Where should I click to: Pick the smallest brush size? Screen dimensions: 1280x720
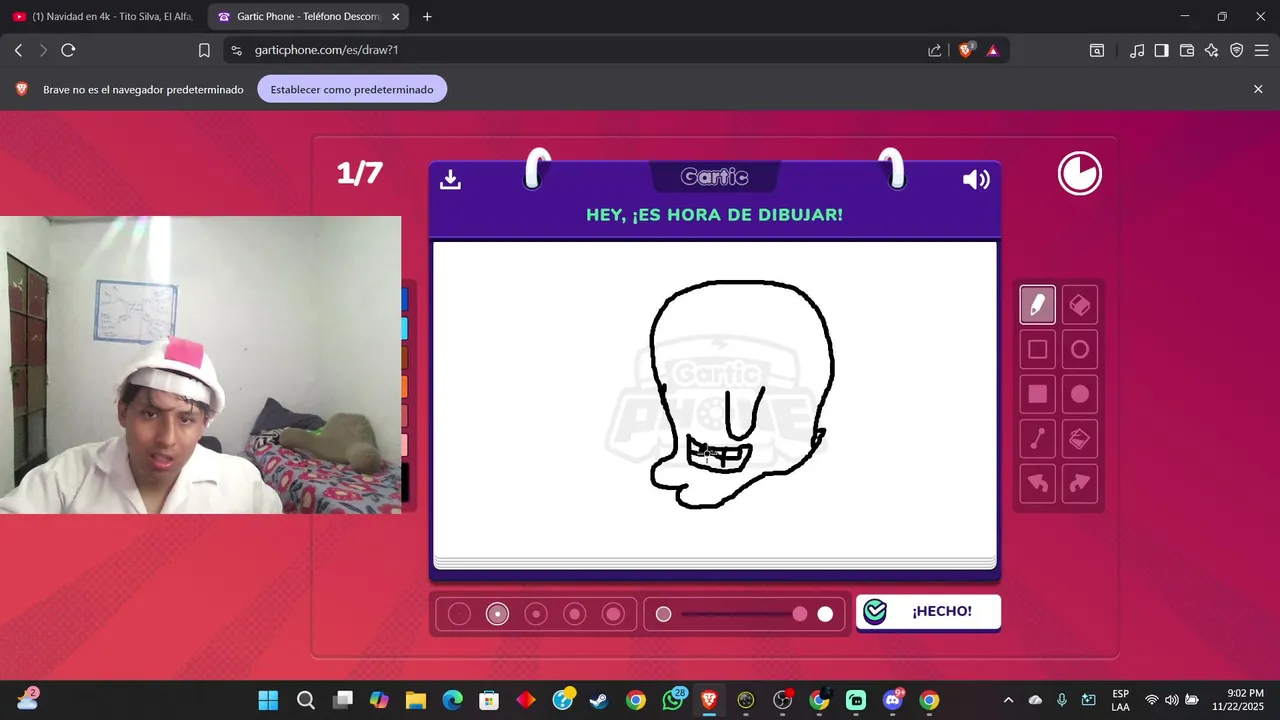point(459,614)
